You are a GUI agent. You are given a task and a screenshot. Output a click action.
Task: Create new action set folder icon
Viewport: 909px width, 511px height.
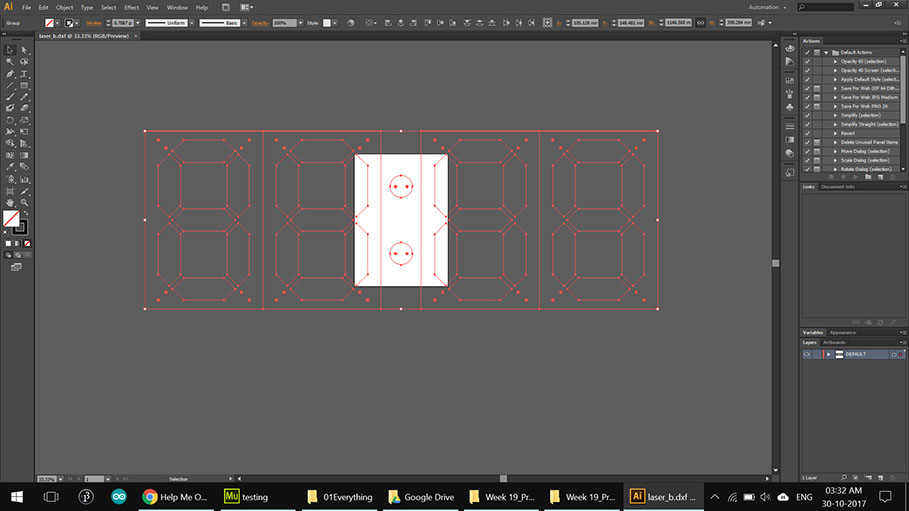tap(868, 177)
